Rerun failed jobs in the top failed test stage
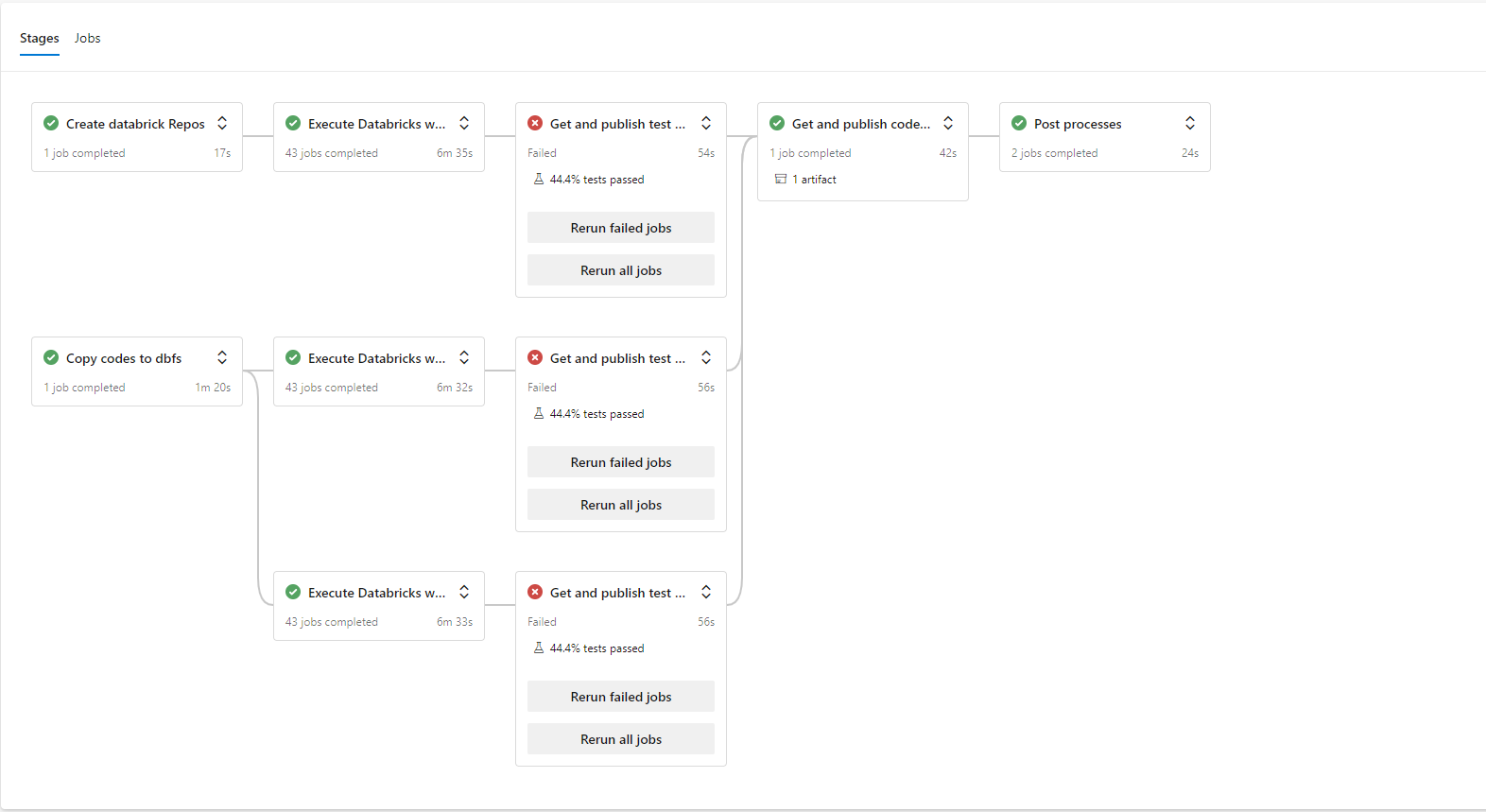The height and width of the screenshot is (812, 1486). coord(621,228)
